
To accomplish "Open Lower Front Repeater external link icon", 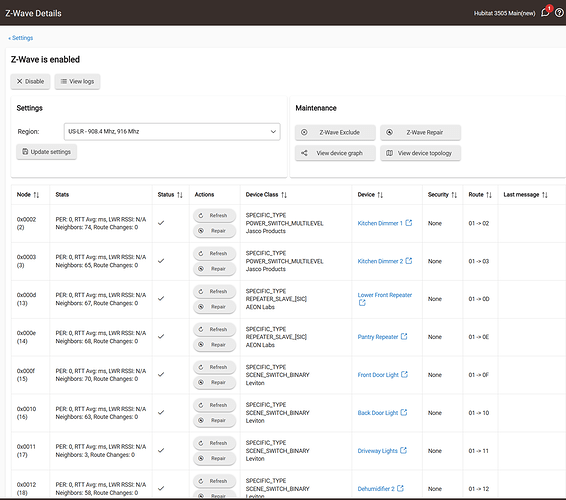I will click(362, 303).
